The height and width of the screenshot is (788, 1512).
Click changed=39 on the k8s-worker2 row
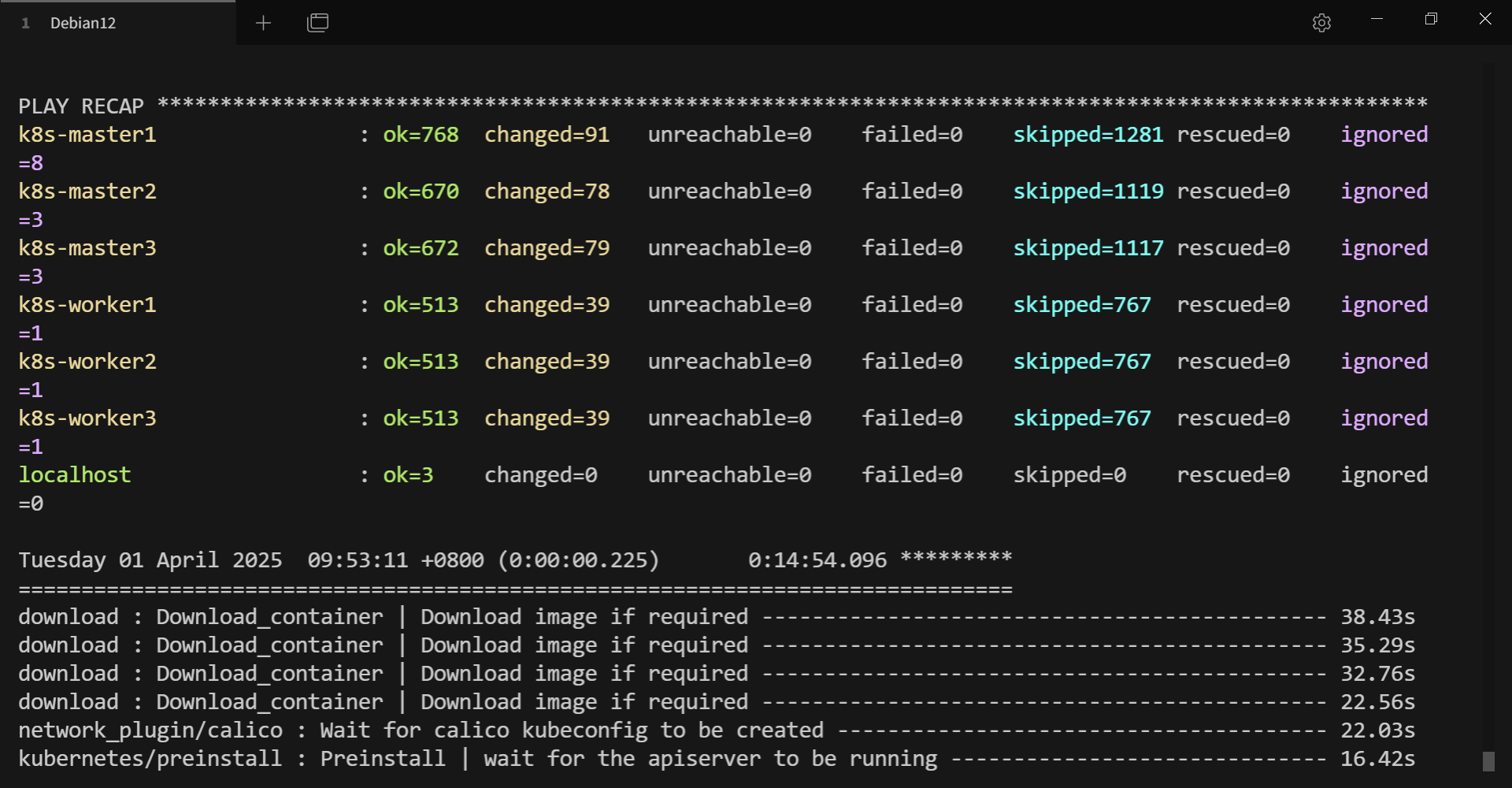[x=547, y=362]
